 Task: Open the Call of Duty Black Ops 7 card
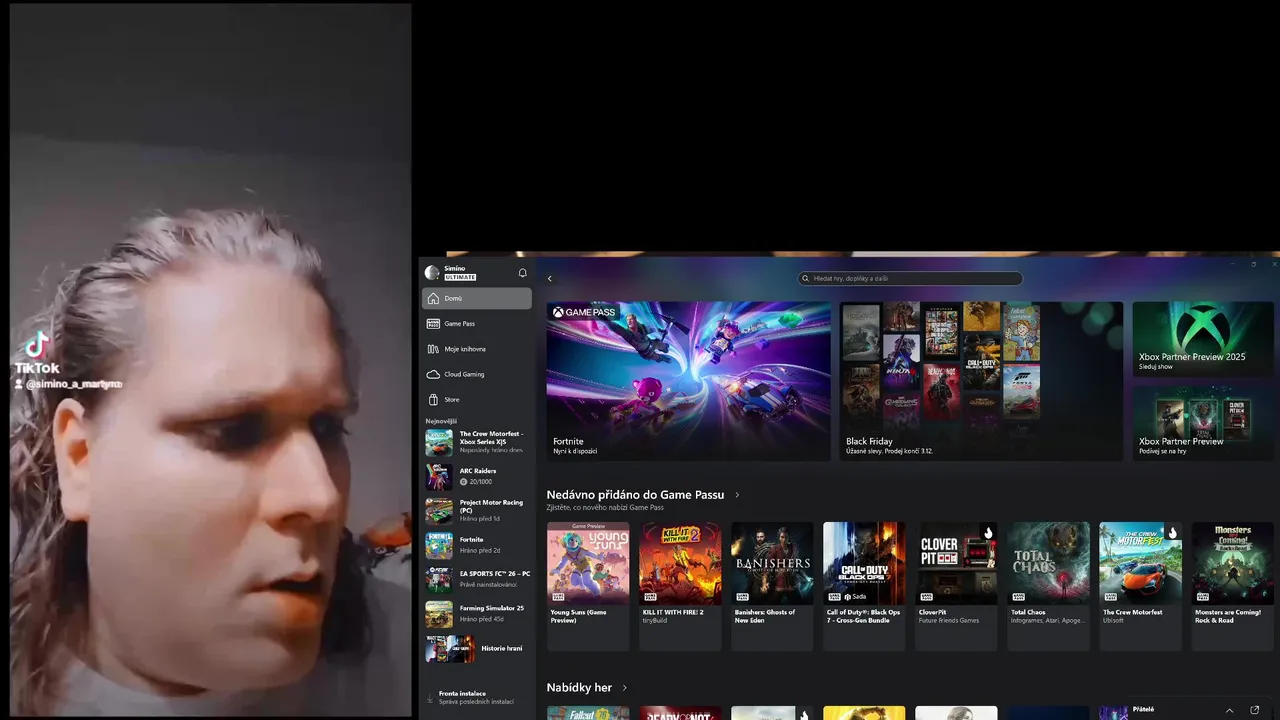[x=864, y=586]
